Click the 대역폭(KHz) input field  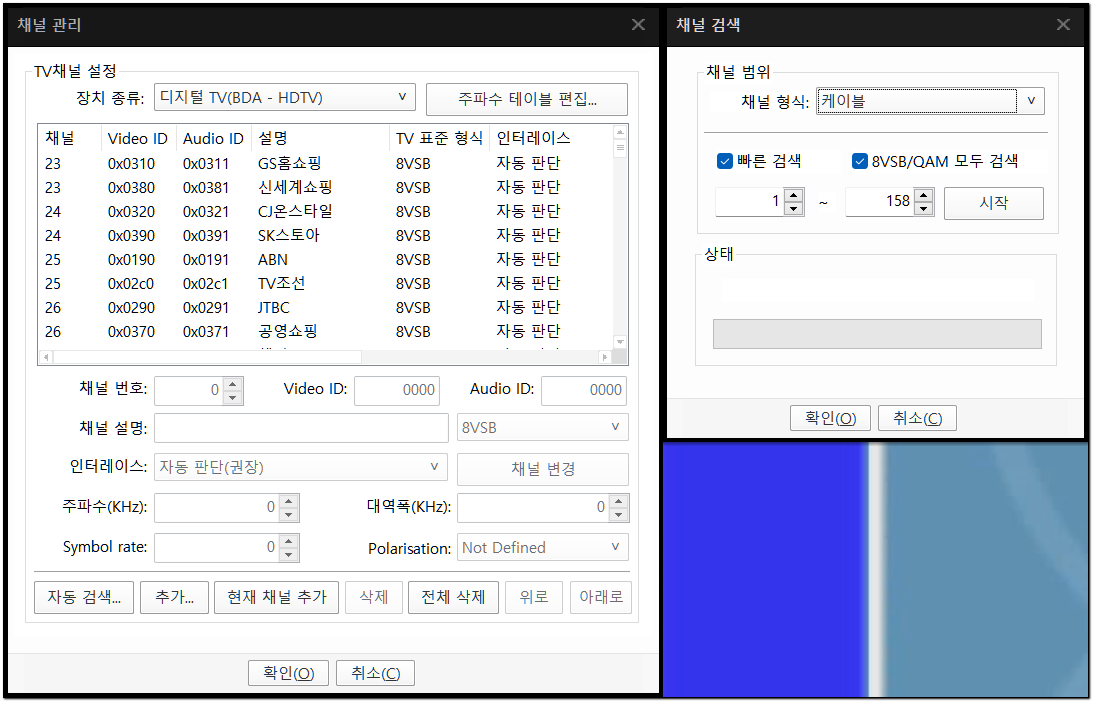533,508
